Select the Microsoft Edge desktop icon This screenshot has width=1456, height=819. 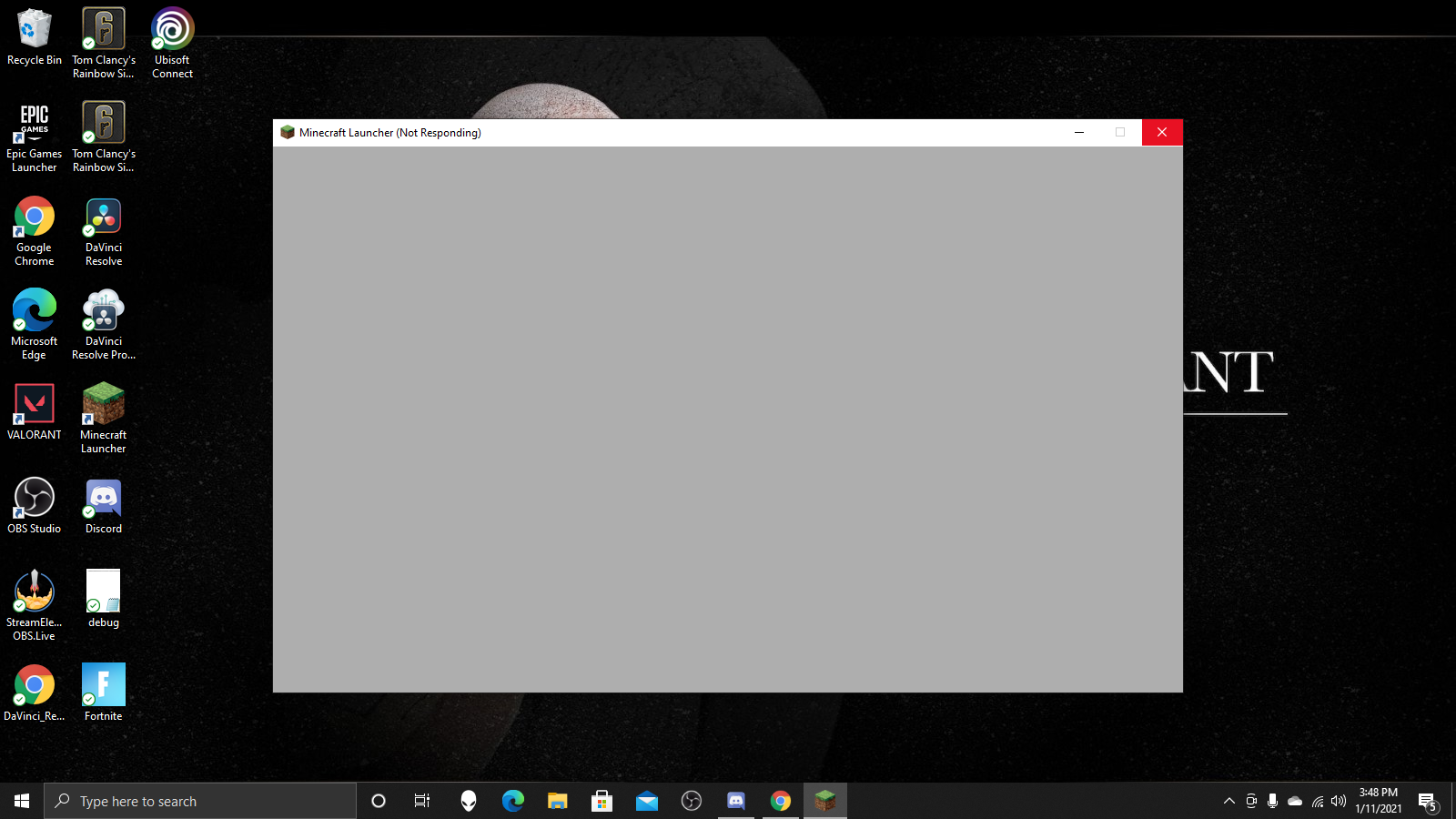[x=35, y=324]
